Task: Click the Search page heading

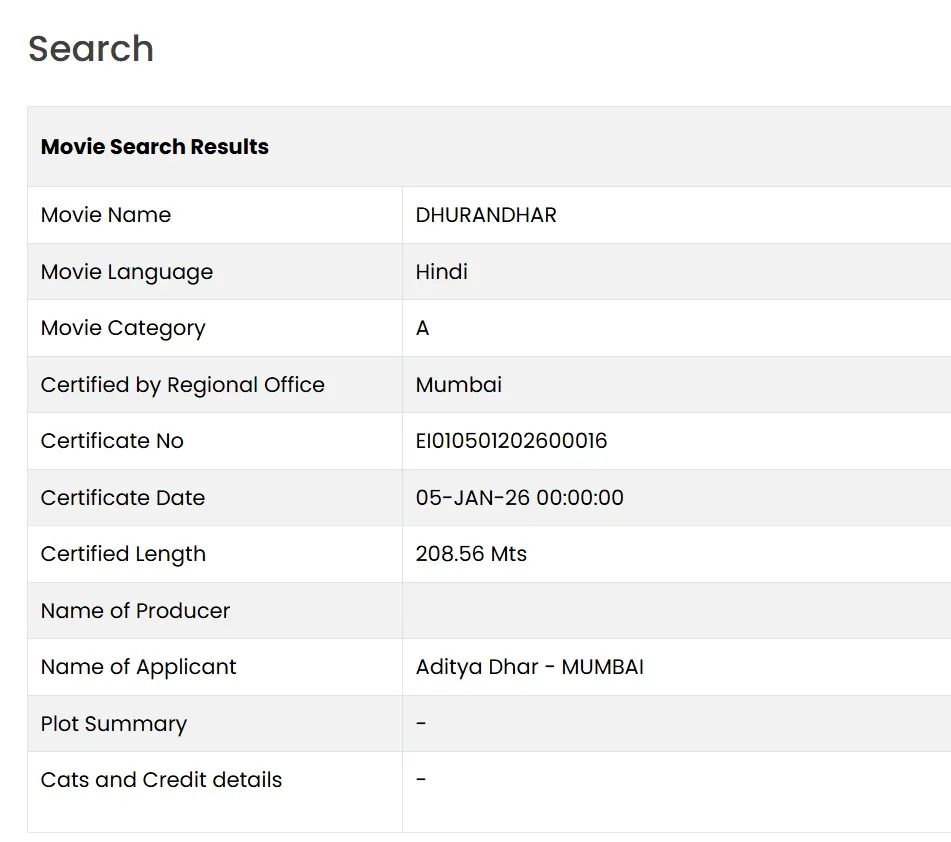Action: pyautogui.click(x=91, y=49)
